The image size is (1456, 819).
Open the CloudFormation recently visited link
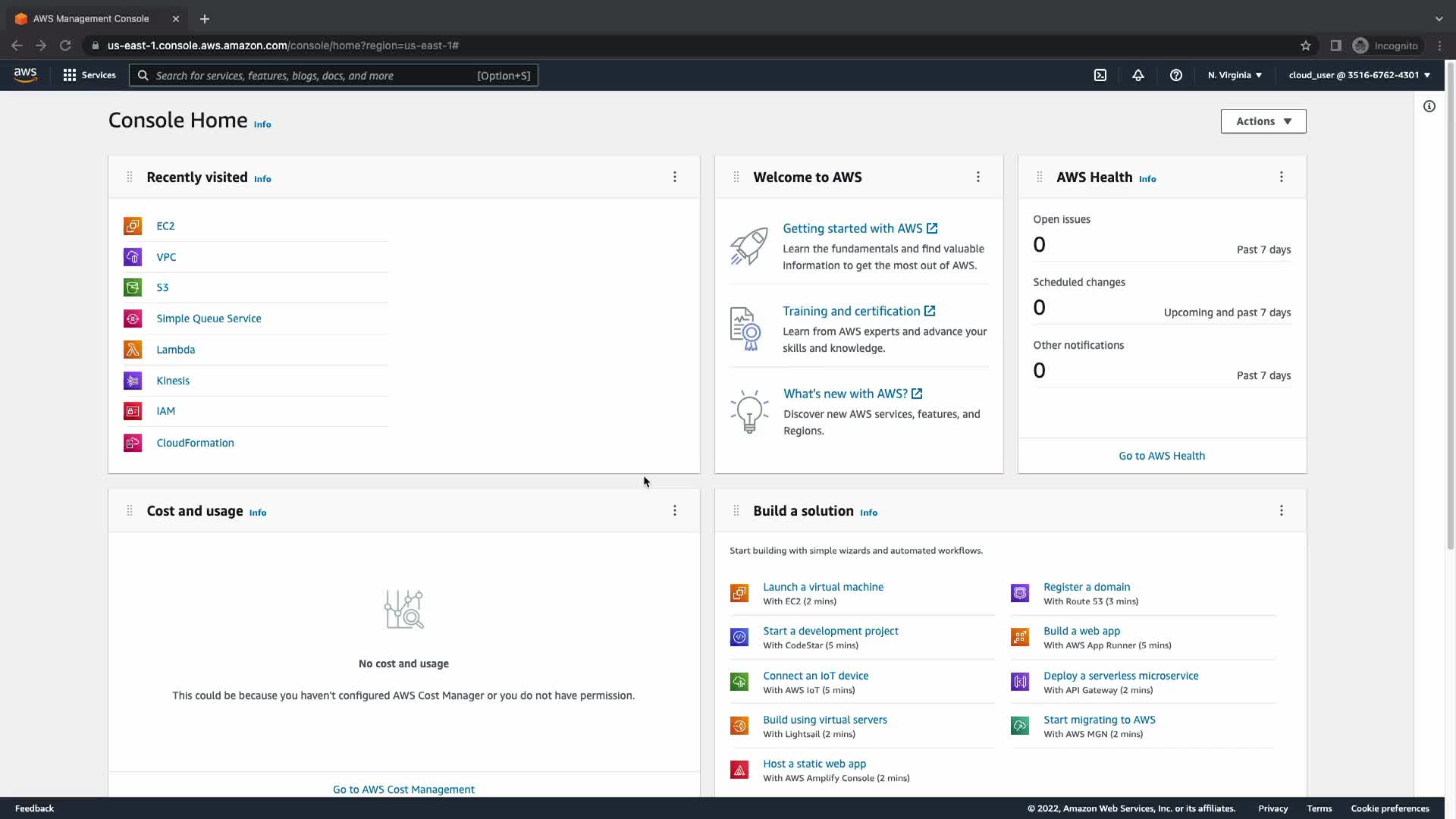pyautogui.click(x=195, y=443)
